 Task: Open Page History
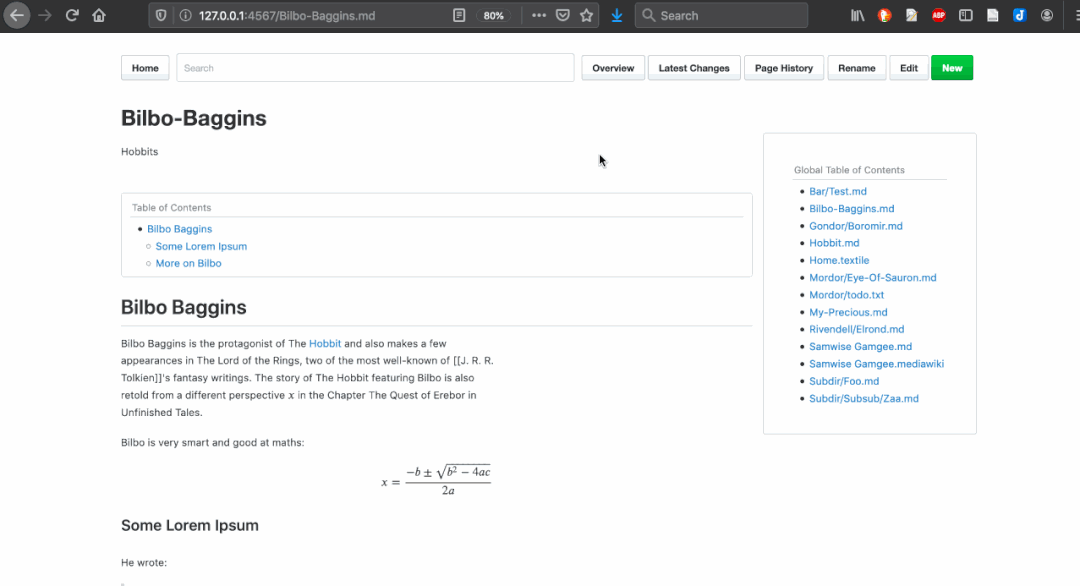click(x=784, y=68)
